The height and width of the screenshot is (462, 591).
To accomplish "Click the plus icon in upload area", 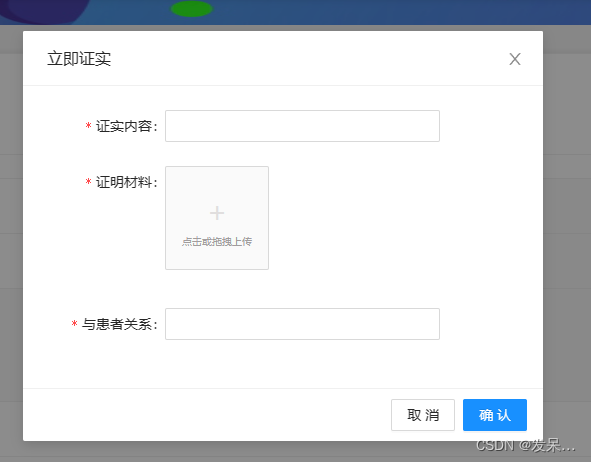I will tap(217, 213).
